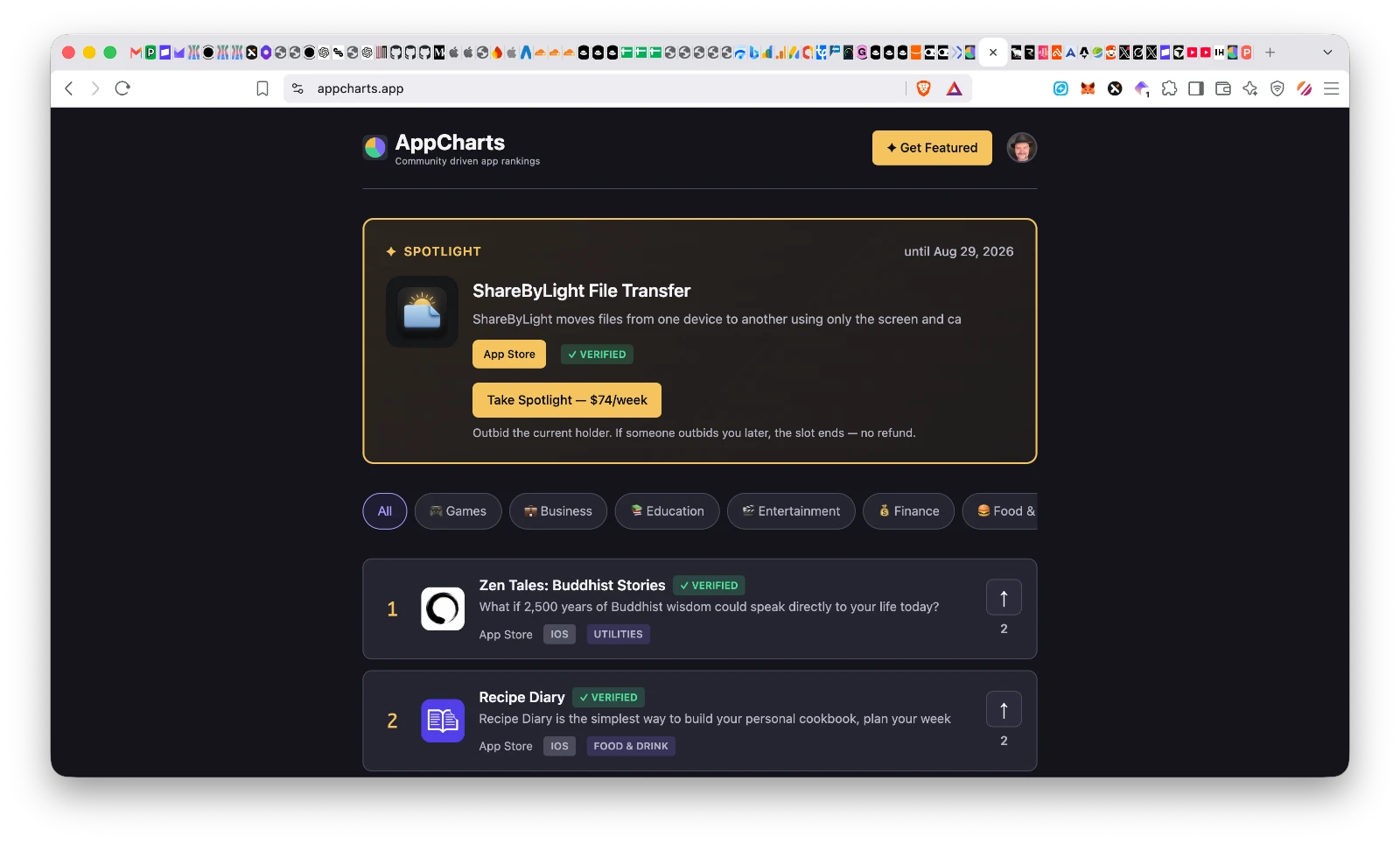Screen dimensions: 1400x844
Task: Open the Brave Wallet icon
Action: pyautogui.click(x=1223, y=88)
